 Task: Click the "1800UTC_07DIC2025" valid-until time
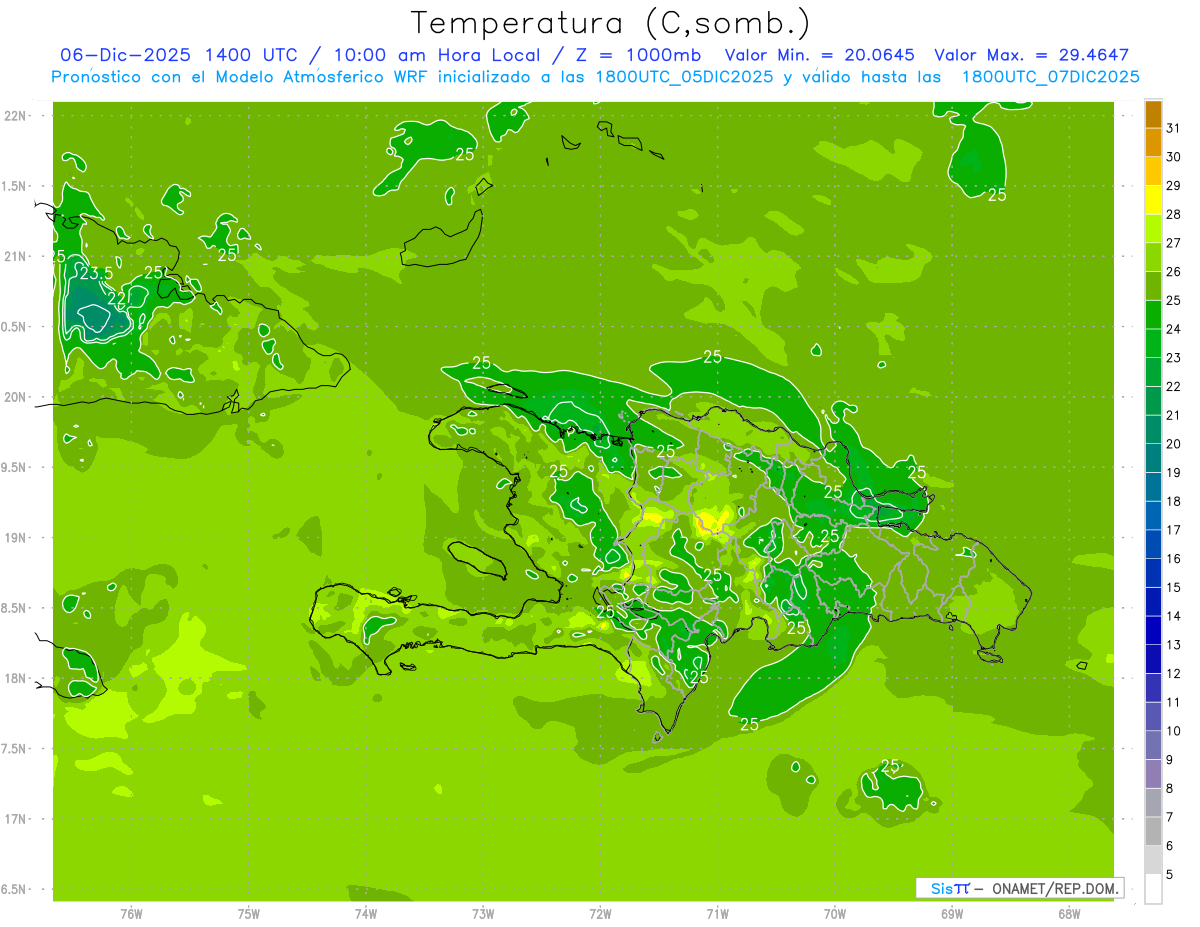(1051, 77)
